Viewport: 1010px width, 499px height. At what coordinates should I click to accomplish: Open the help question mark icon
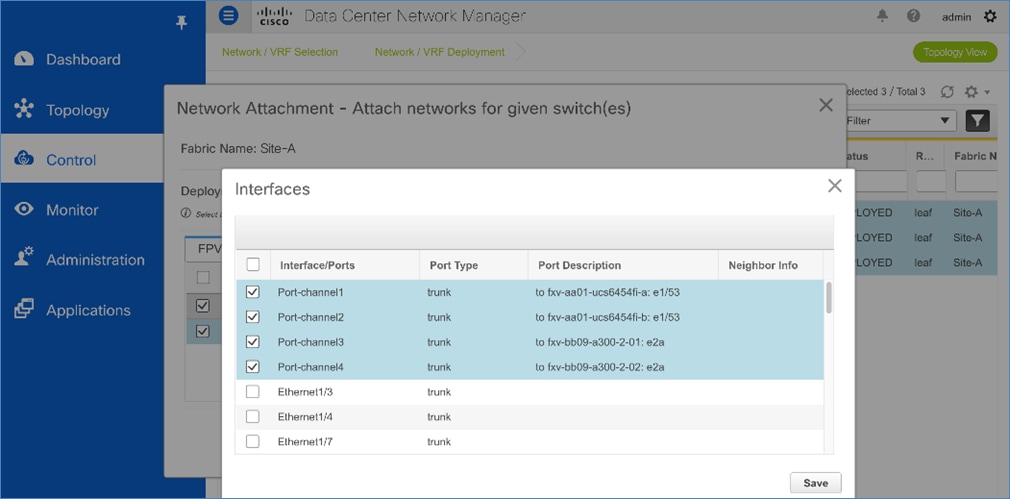coord(913,16)
